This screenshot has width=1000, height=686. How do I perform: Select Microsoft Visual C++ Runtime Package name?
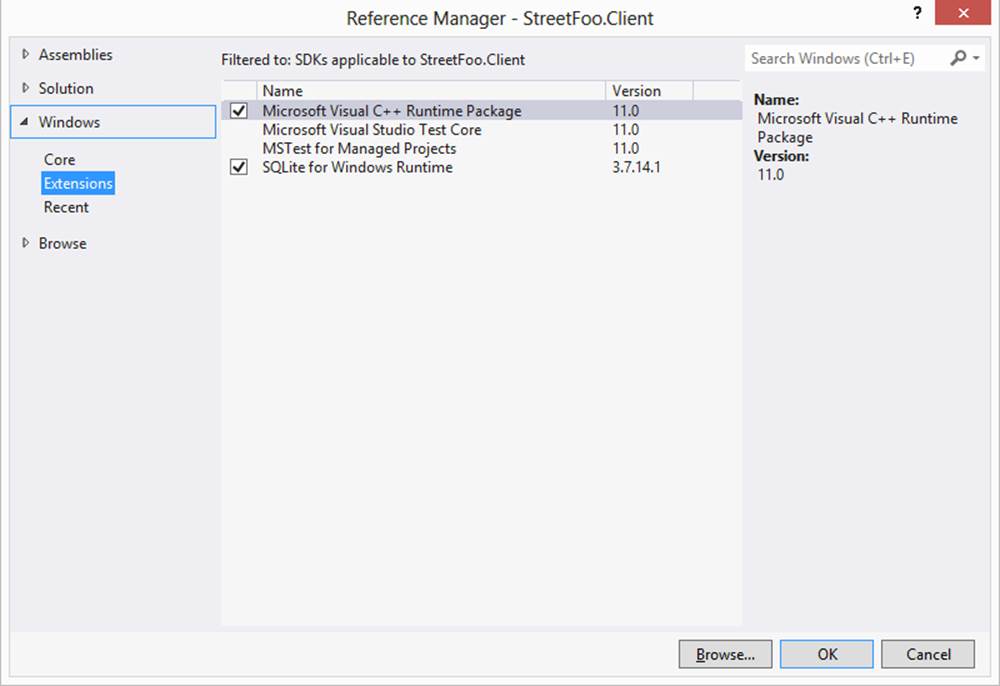(x=392, y=111)
